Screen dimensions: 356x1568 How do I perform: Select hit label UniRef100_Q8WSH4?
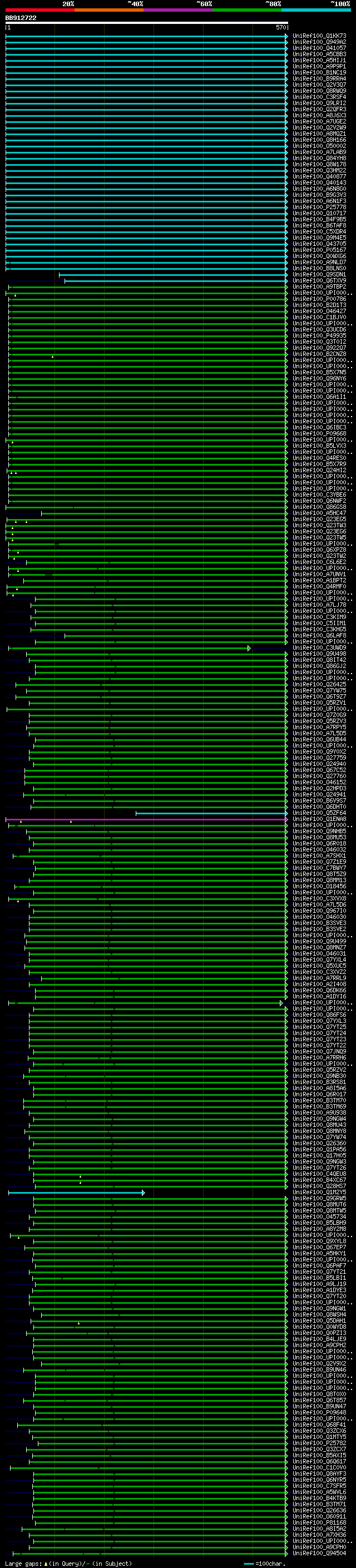[x=319, y=1315]
